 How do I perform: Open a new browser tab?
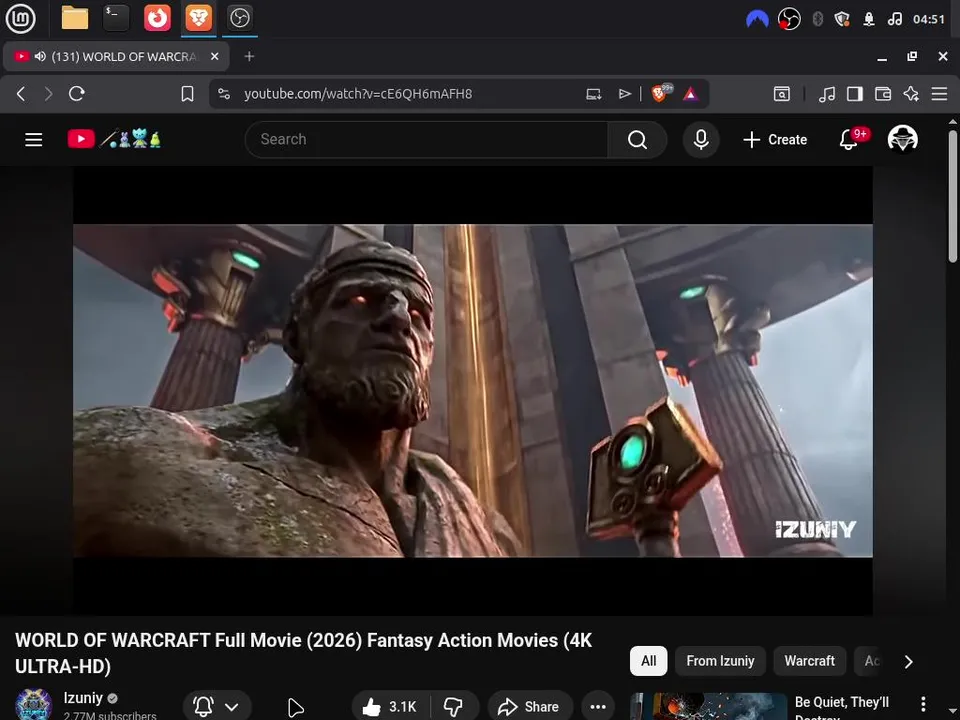point(249,56)
